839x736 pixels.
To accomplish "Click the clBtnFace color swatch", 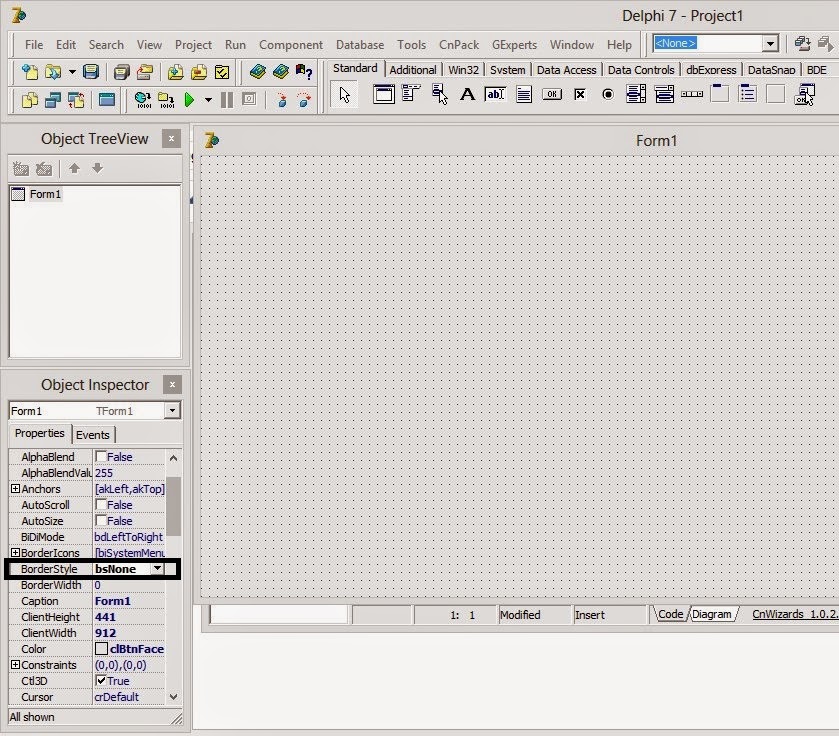I will coord(101,649).
